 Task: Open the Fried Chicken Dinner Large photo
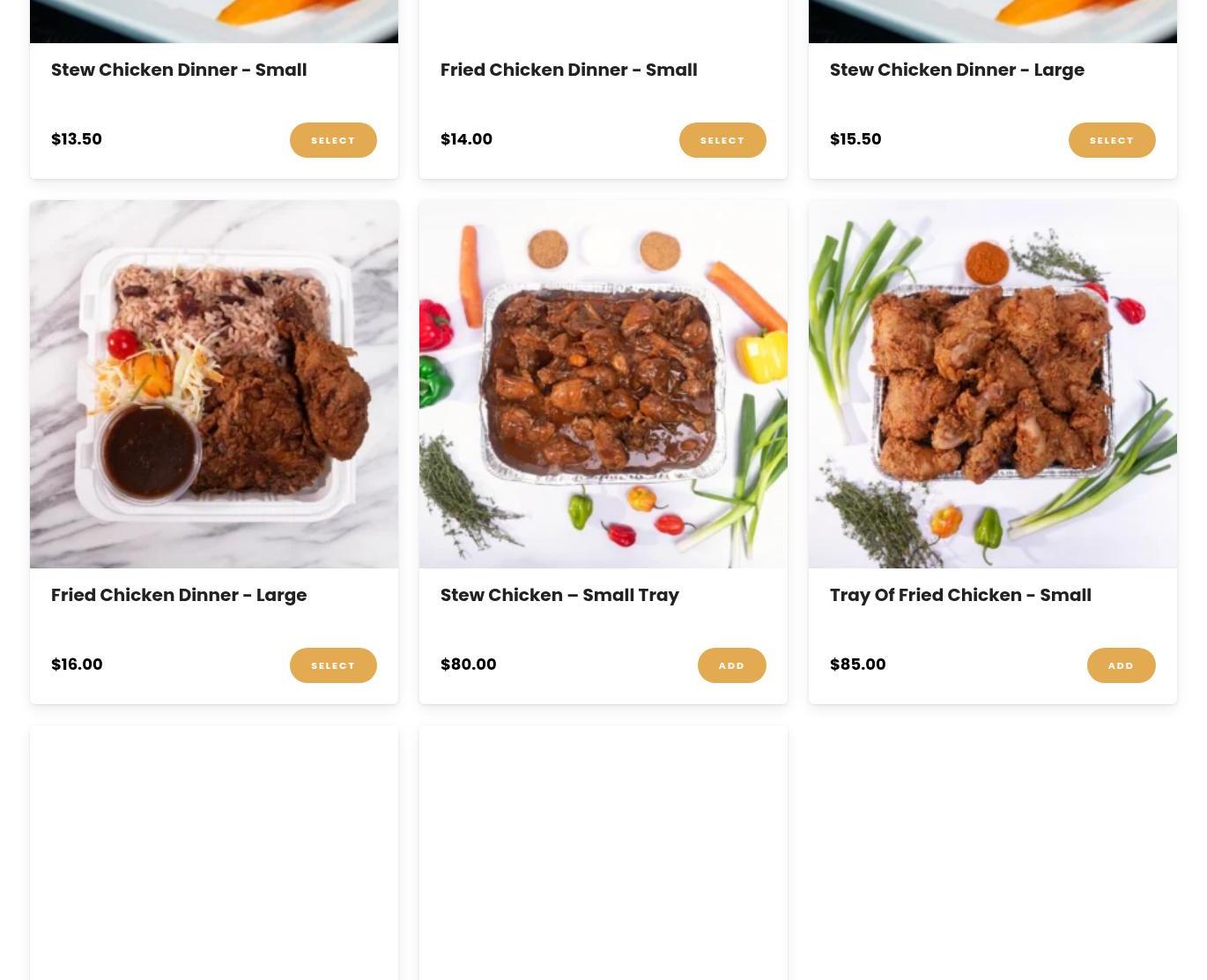(214, 384)
